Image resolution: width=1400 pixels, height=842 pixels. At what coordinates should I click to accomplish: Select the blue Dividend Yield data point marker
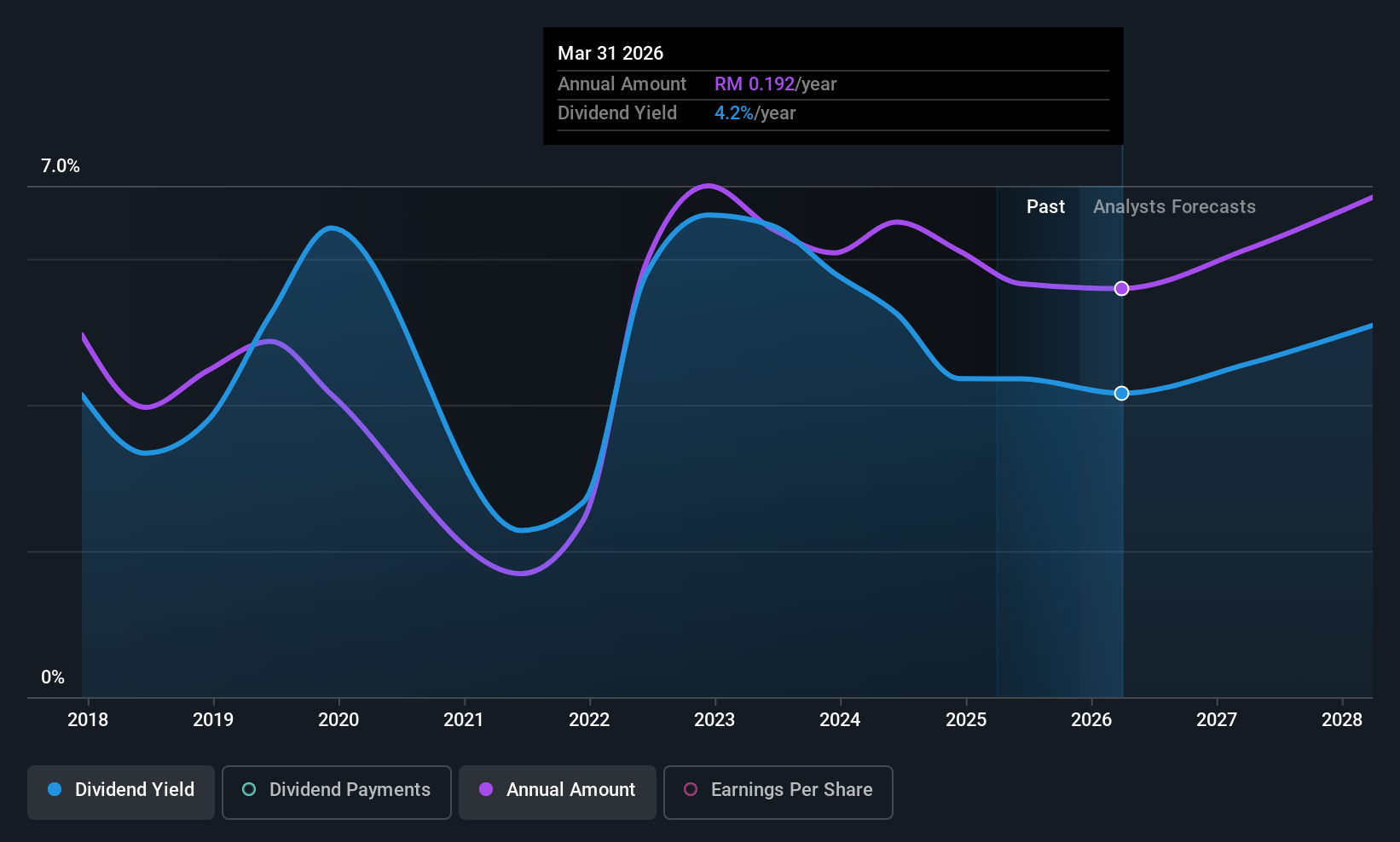1122,393
